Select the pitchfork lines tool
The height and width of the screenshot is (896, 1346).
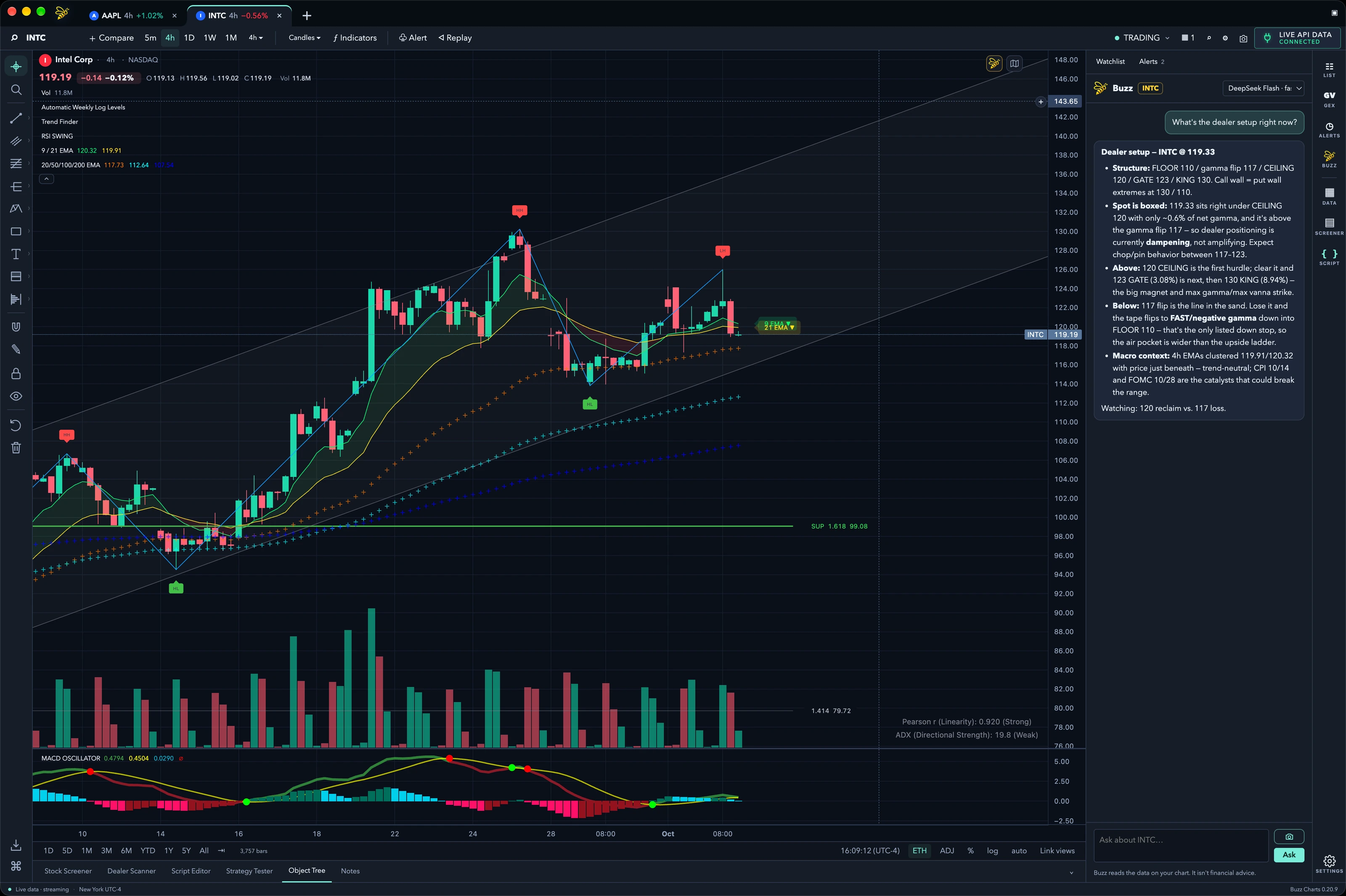click(x=16, y=186)
